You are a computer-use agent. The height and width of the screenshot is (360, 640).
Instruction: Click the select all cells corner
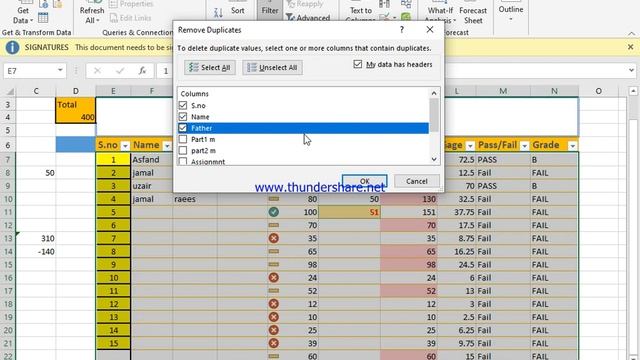[x=10, y=91]
